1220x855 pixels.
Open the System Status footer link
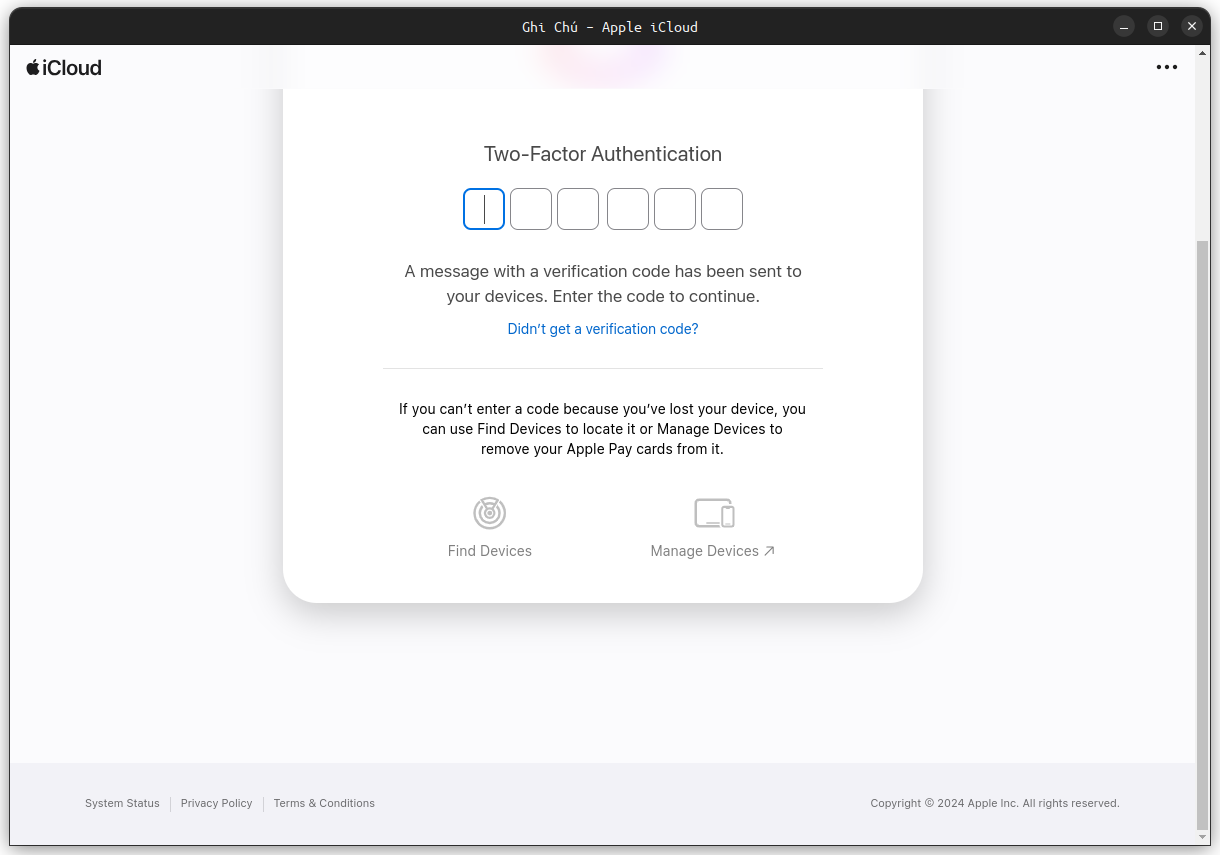[122, 803]
